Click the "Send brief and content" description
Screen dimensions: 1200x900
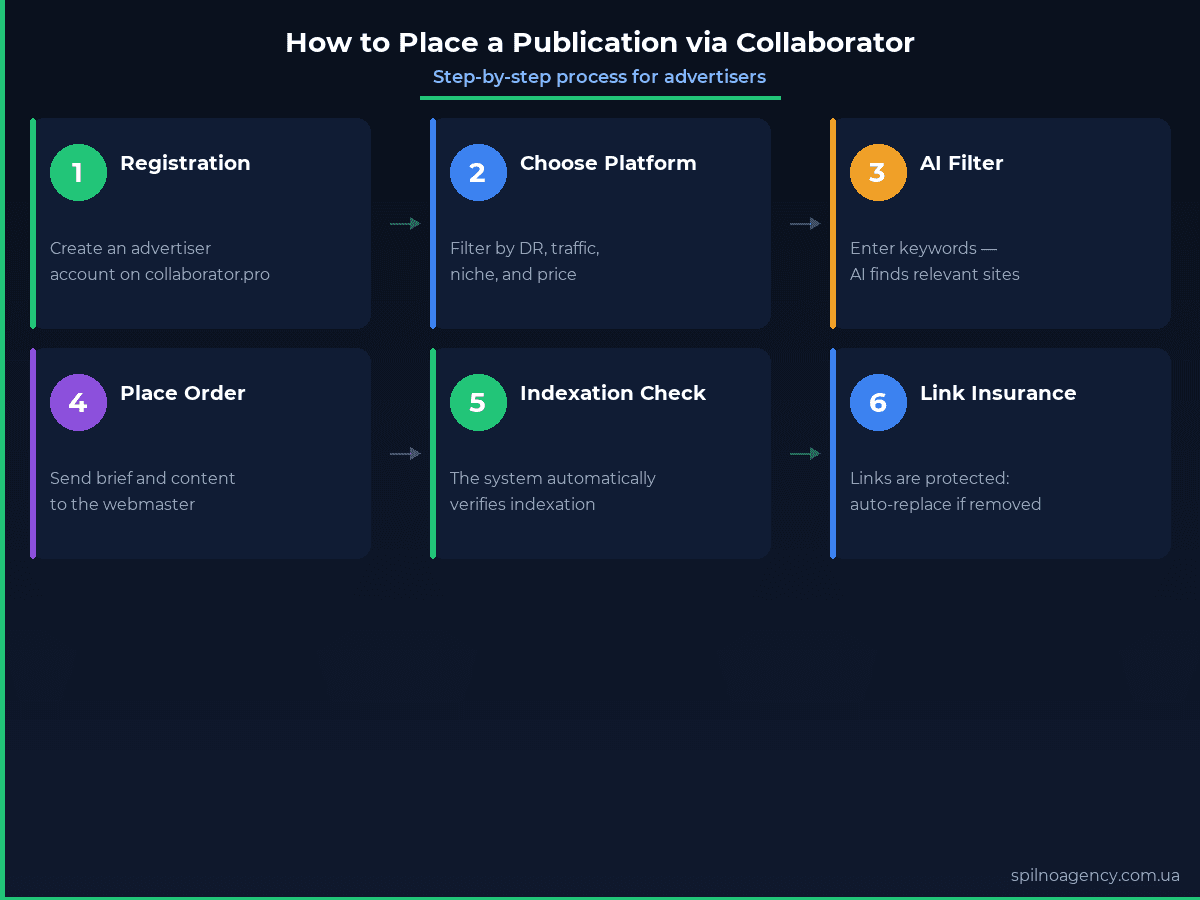coord(143,491)
